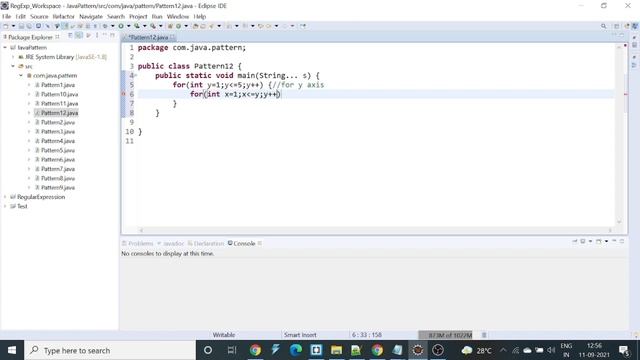The image size is (640, 360).
Task: Open the New dropdown arrow beside the New icon
Action: pyautogui.click(x=13, y=26)
